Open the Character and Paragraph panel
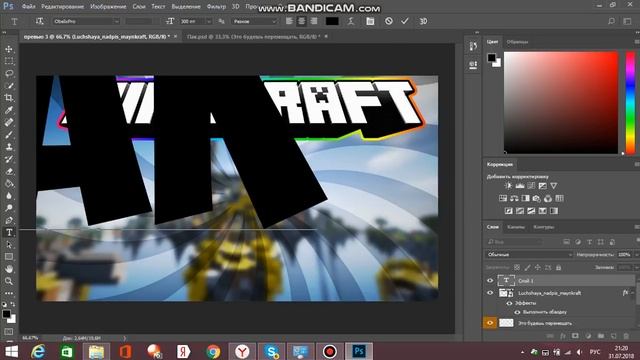Screen dimensions: 640x360 pos(370,21)
